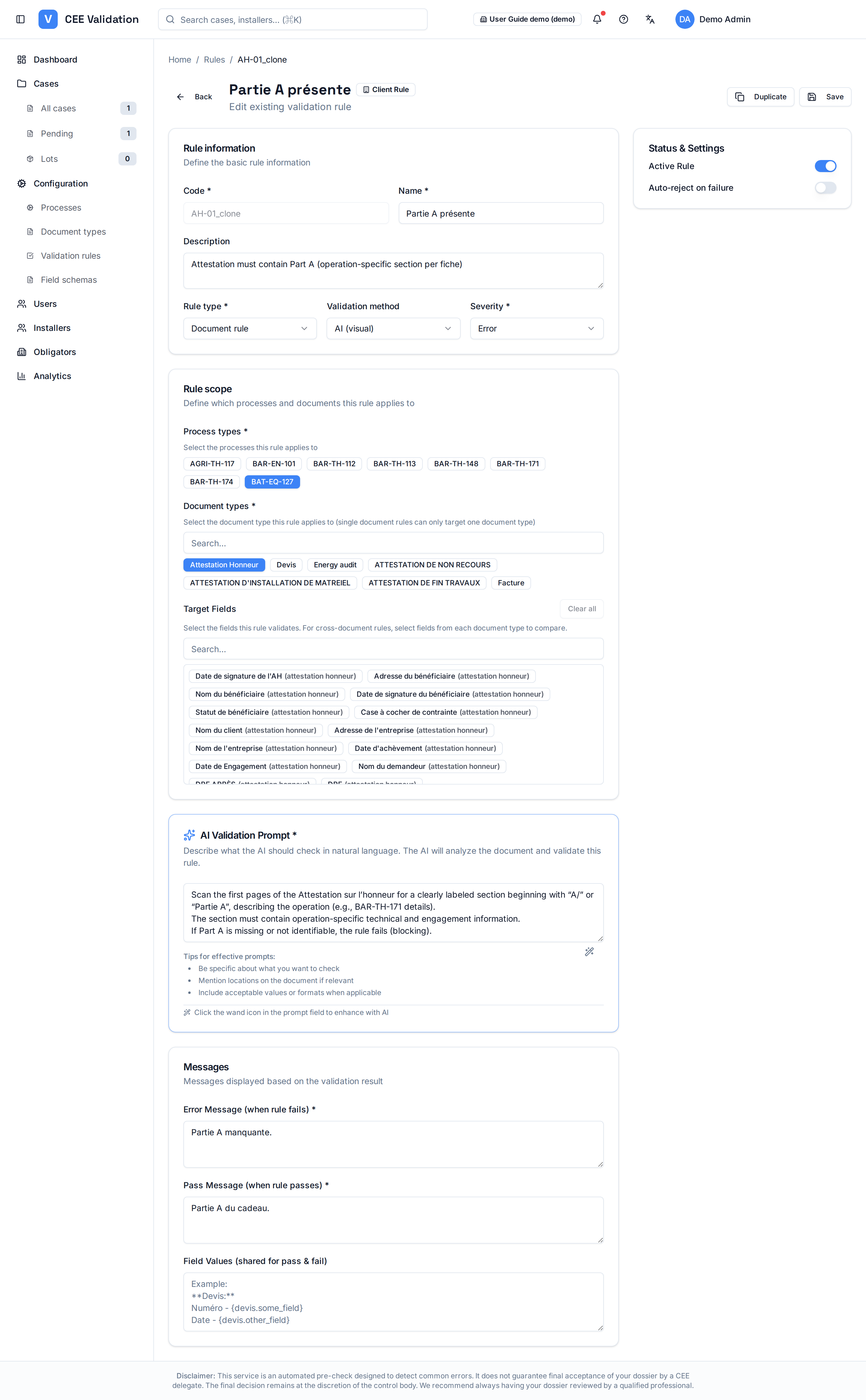Click the Back arrow icon
This screenshot has height=1400, width=866.
(180, 97)
